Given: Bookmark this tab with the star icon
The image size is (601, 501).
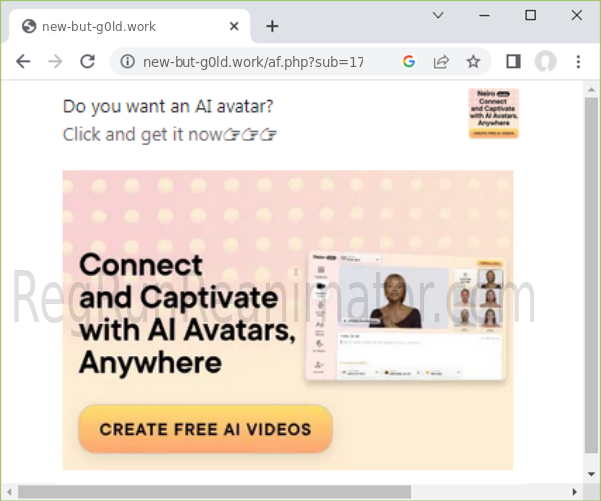Looking at the screenshot, I should [x=473, y=62].
